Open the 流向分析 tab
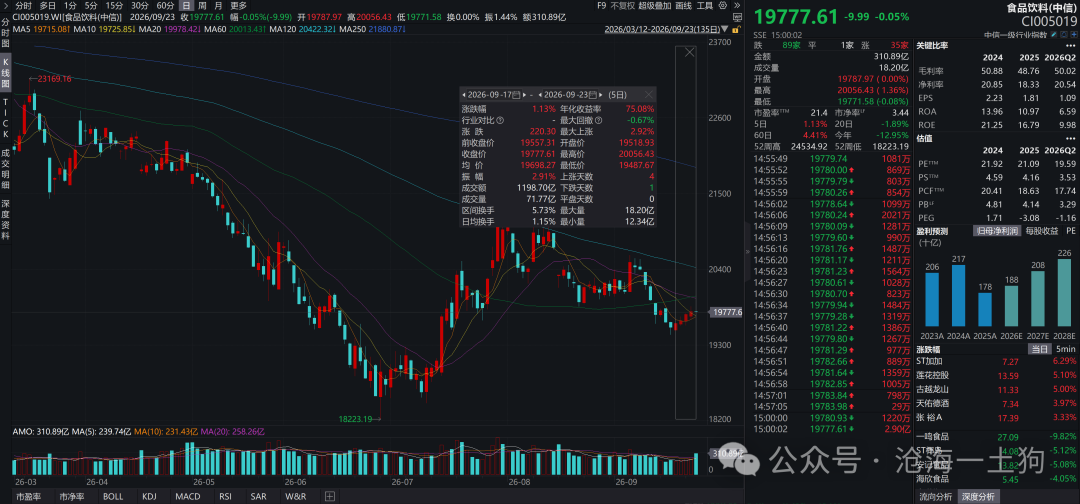The image size is (1080, 504). [x=935, y=496]
